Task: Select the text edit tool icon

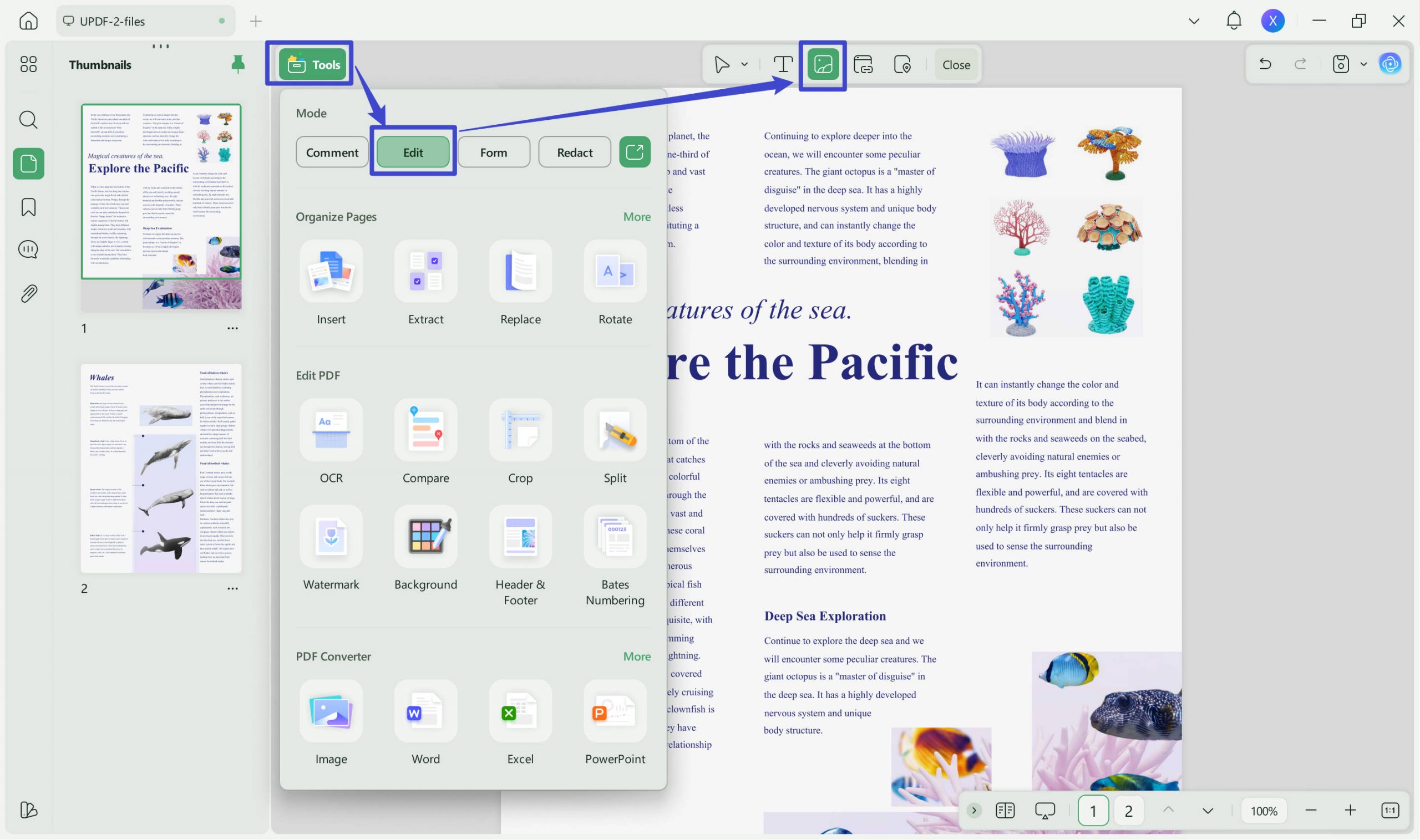Action: (783, 64)
